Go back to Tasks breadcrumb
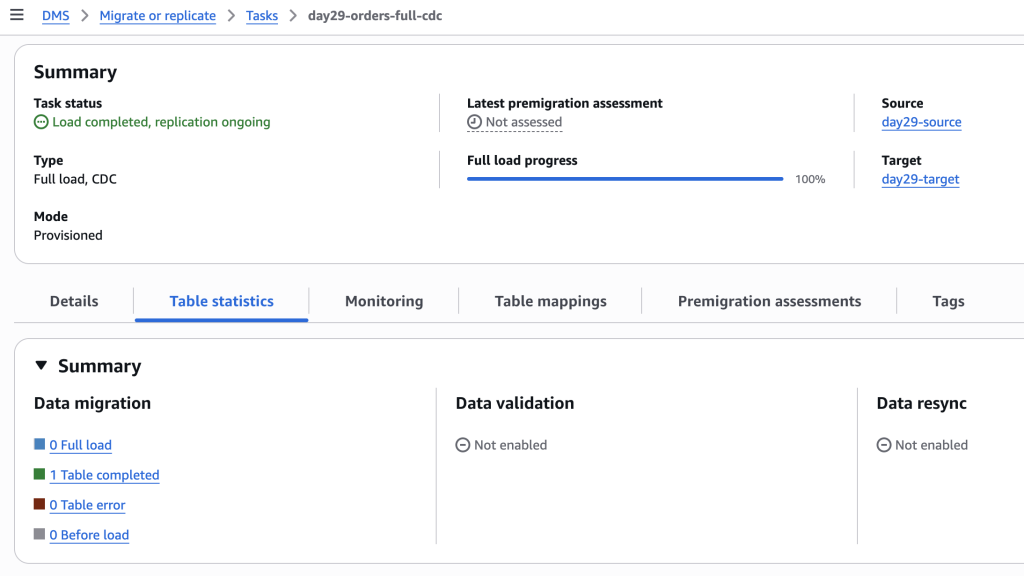Viewport: 1024px width, 576px height. [262, 16]
